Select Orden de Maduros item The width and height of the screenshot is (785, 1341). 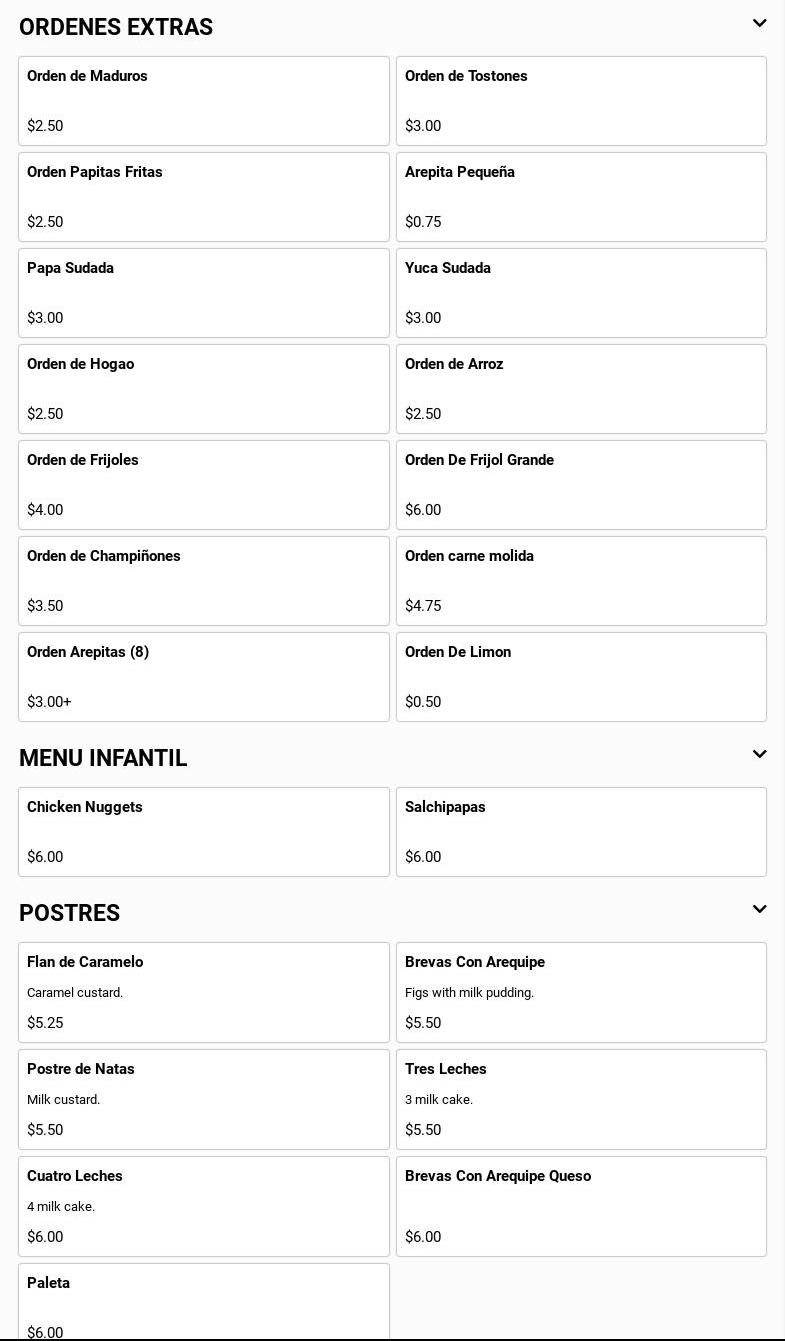(x=203, y=101)
